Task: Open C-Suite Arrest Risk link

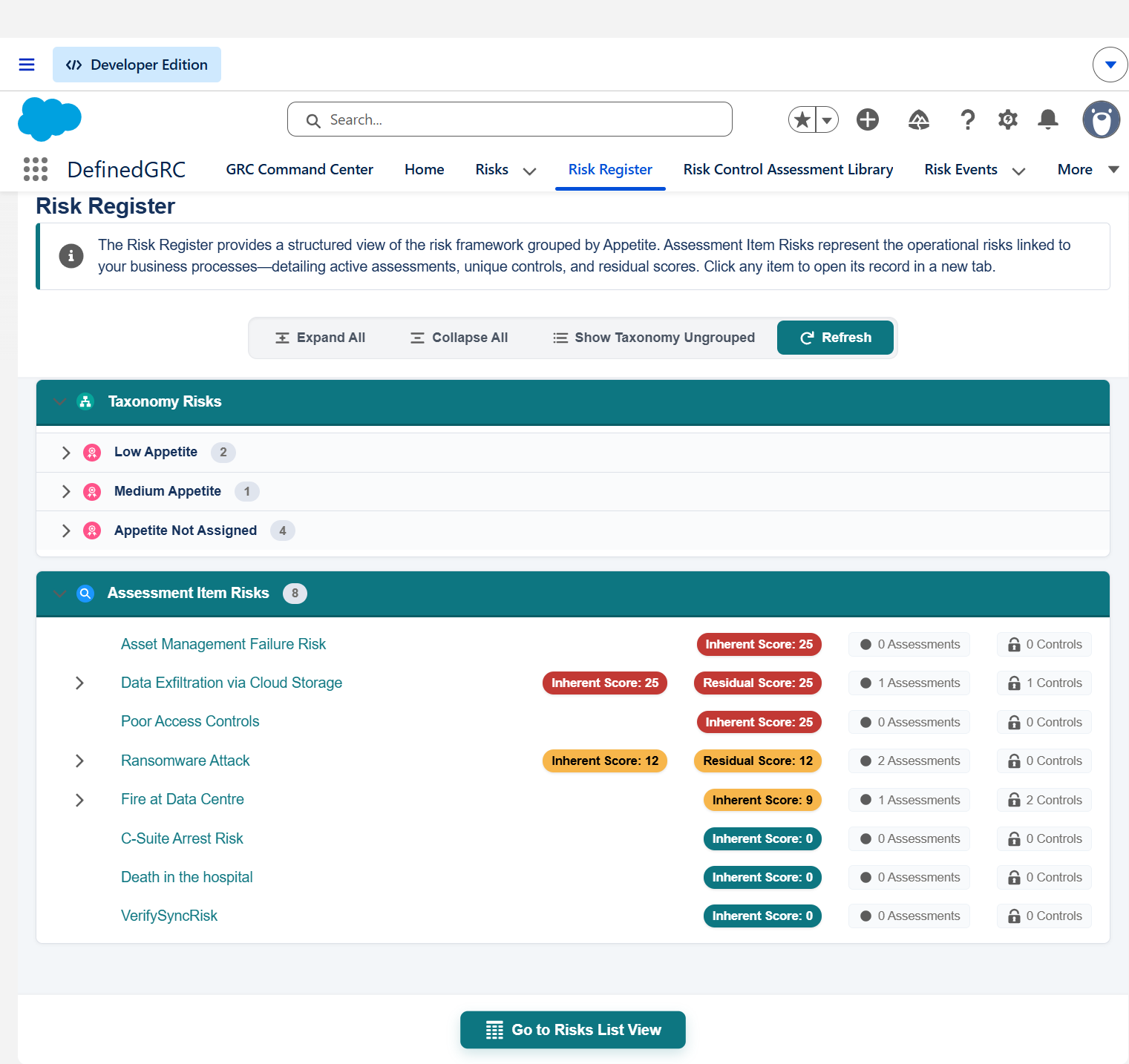Action: (x=182, y=838)
